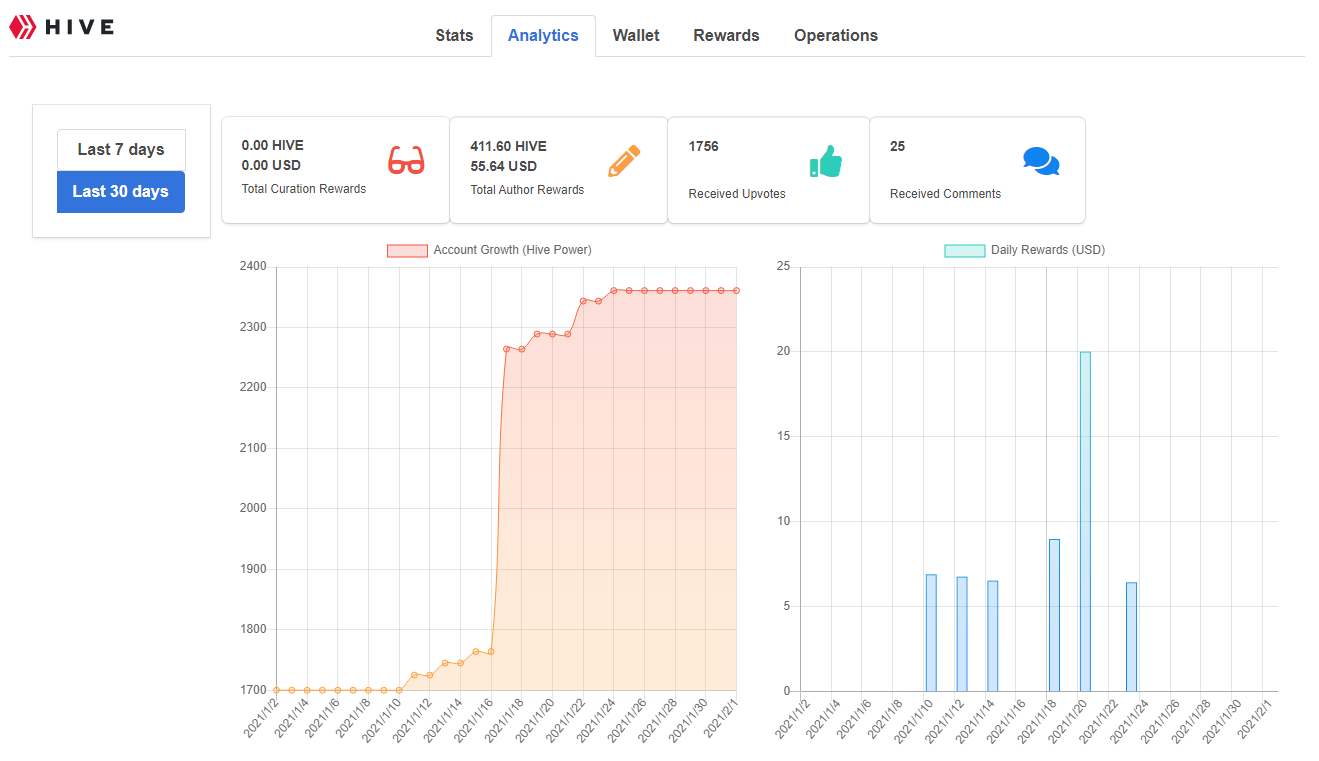
Task: Switch to the Wallet tab
Action: coord(636,35)
